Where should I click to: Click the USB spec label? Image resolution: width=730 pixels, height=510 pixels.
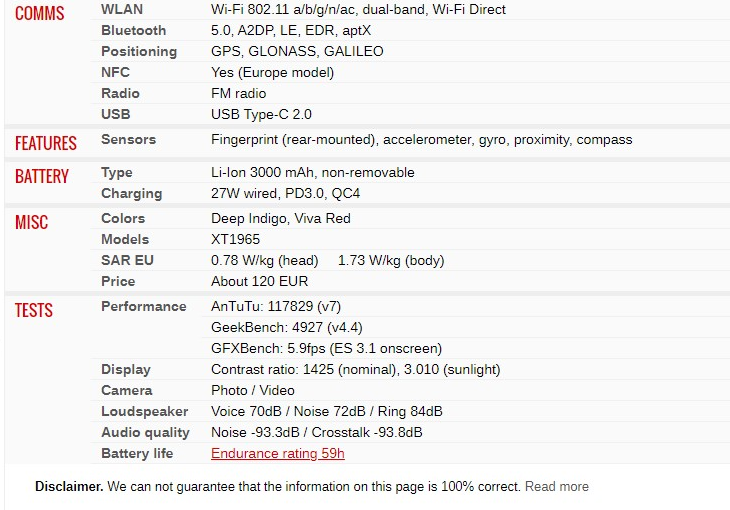[115, 114]
